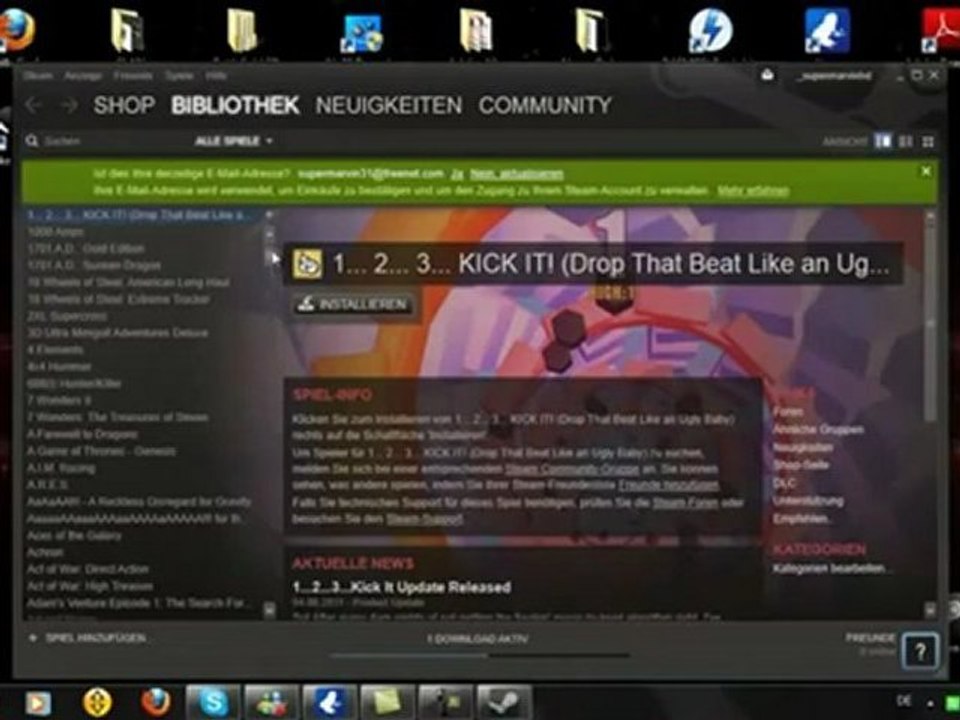Go back with the left arrow
Viewport: 960px width, 720px height.
(x=34, y=105)
